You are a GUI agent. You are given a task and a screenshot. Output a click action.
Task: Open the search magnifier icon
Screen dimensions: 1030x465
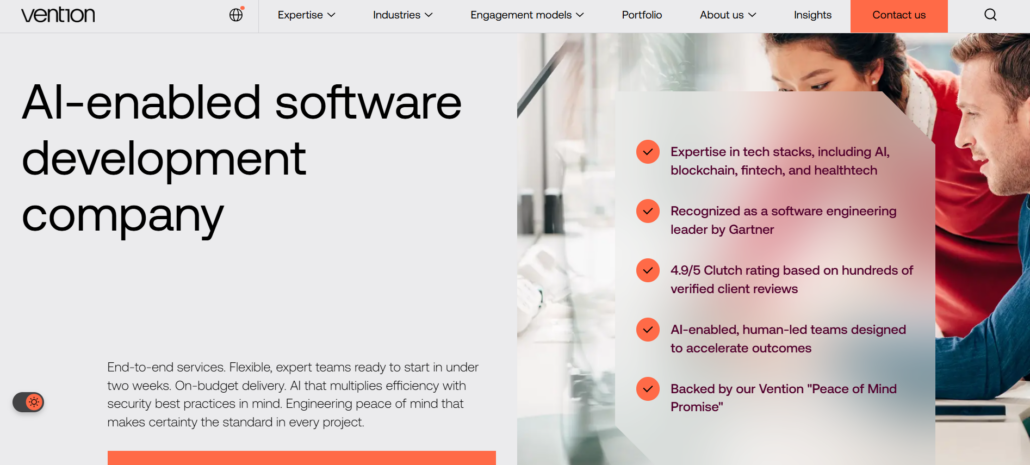click(990, 15)
